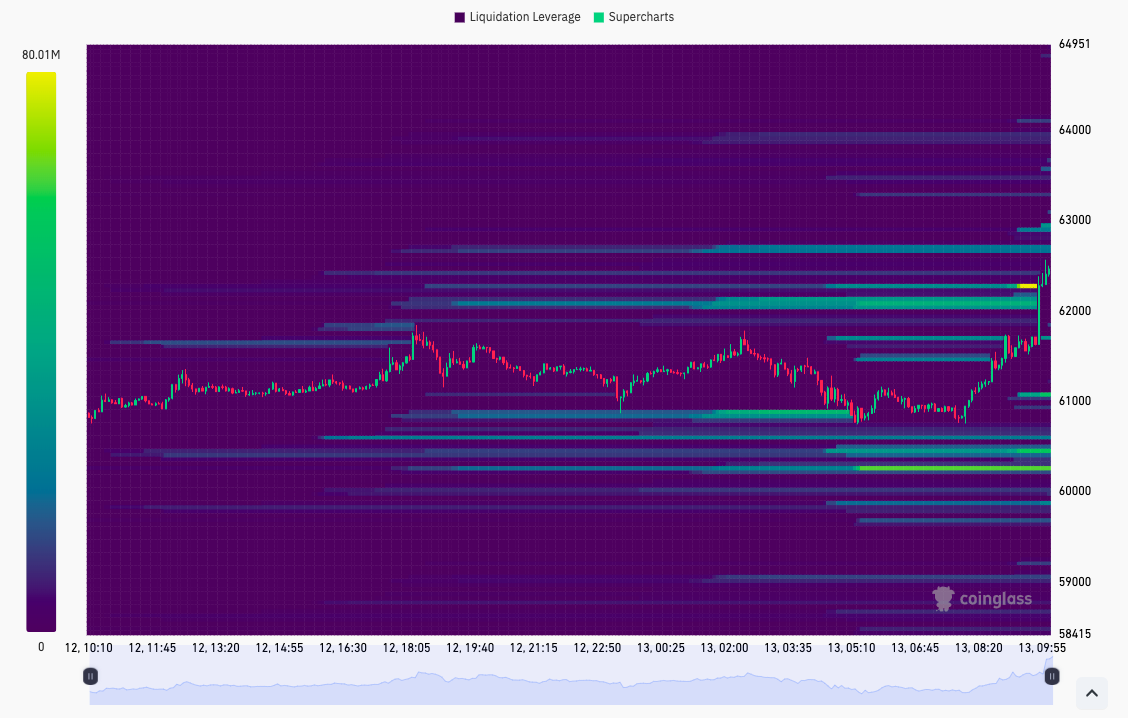The image size is (1128, 718).
Task: Toggle the Liquidation Leverage legend series
Action: [x=517, y=17]
